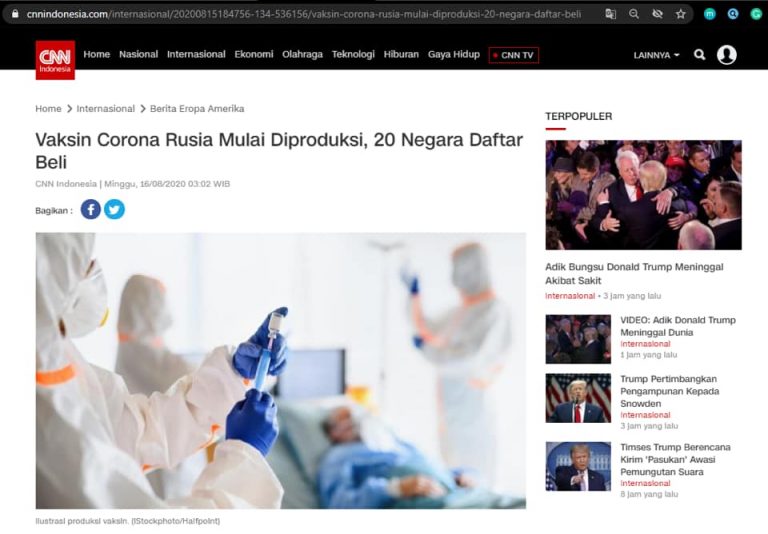Image resolution: width=768 pixels, height=534 pixels.
Task: Expand the LAINNYA dropdown menu
Action: [x=656, y=55]
